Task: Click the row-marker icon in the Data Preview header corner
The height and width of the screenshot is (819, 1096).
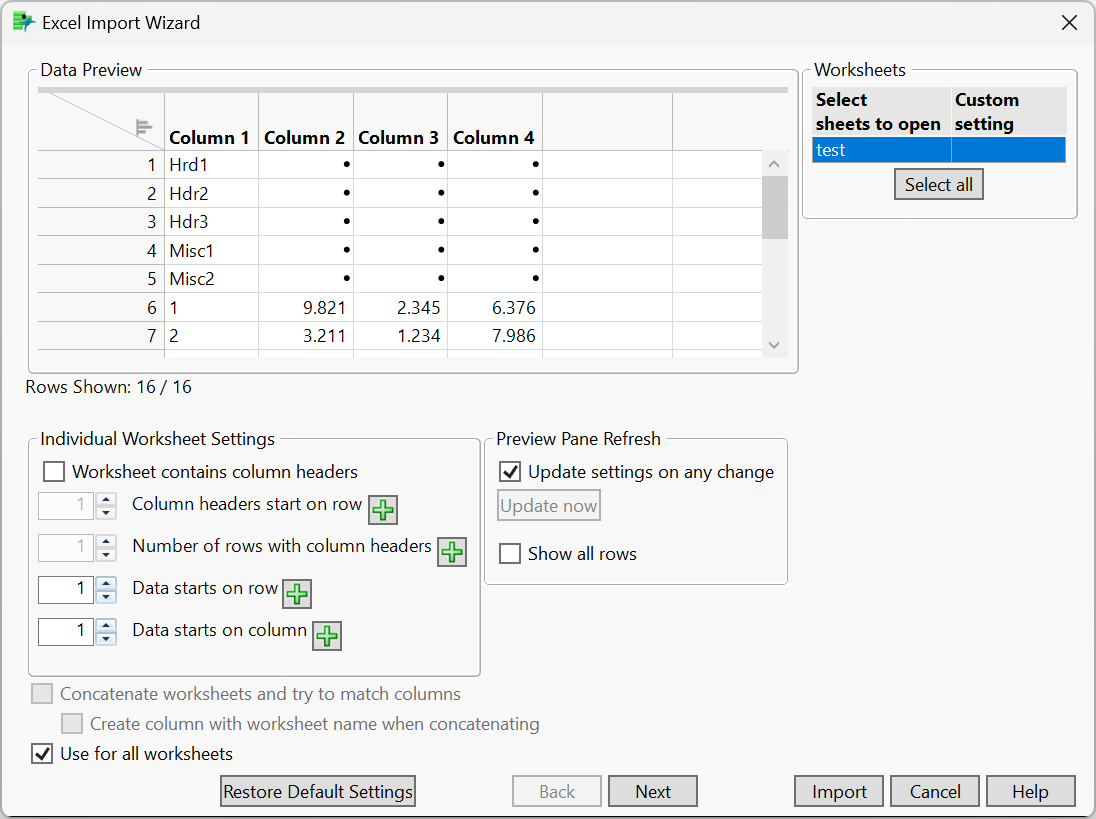Action: pyautogui.click(x=144, y=127)
